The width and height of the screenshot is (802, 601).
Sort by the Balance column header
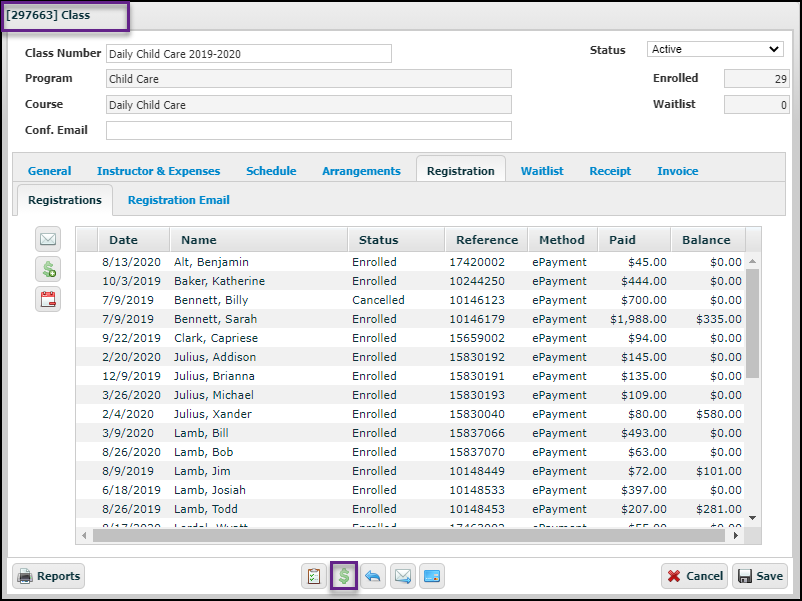click(x=708, y=240)
